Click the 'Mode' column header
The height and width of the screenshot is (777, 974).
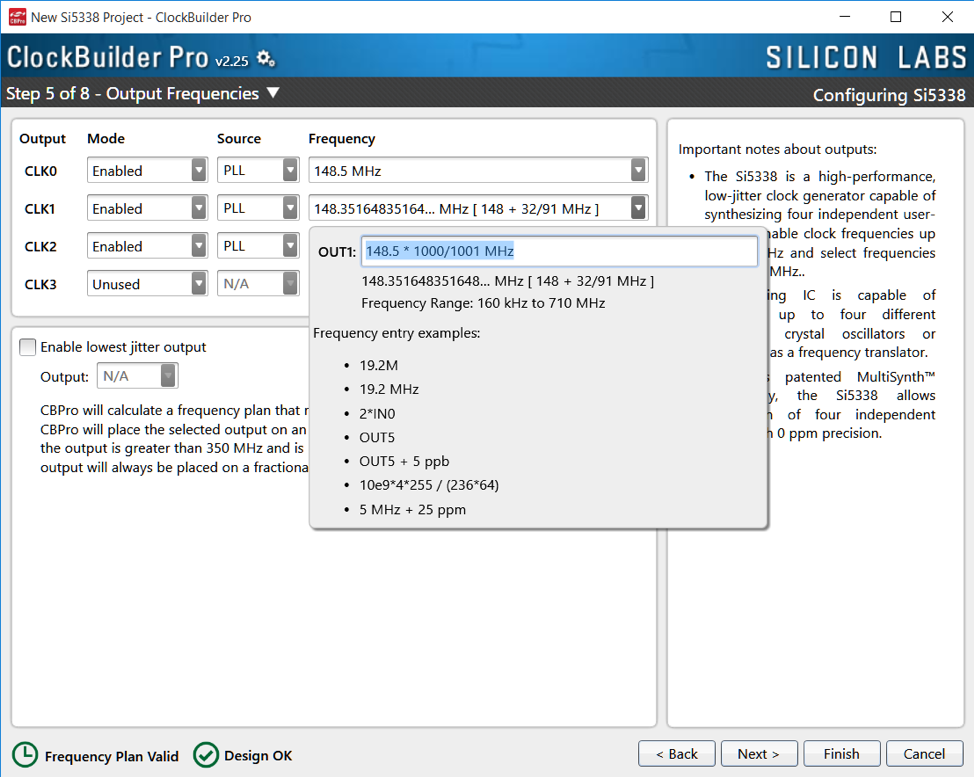point(106,139)
